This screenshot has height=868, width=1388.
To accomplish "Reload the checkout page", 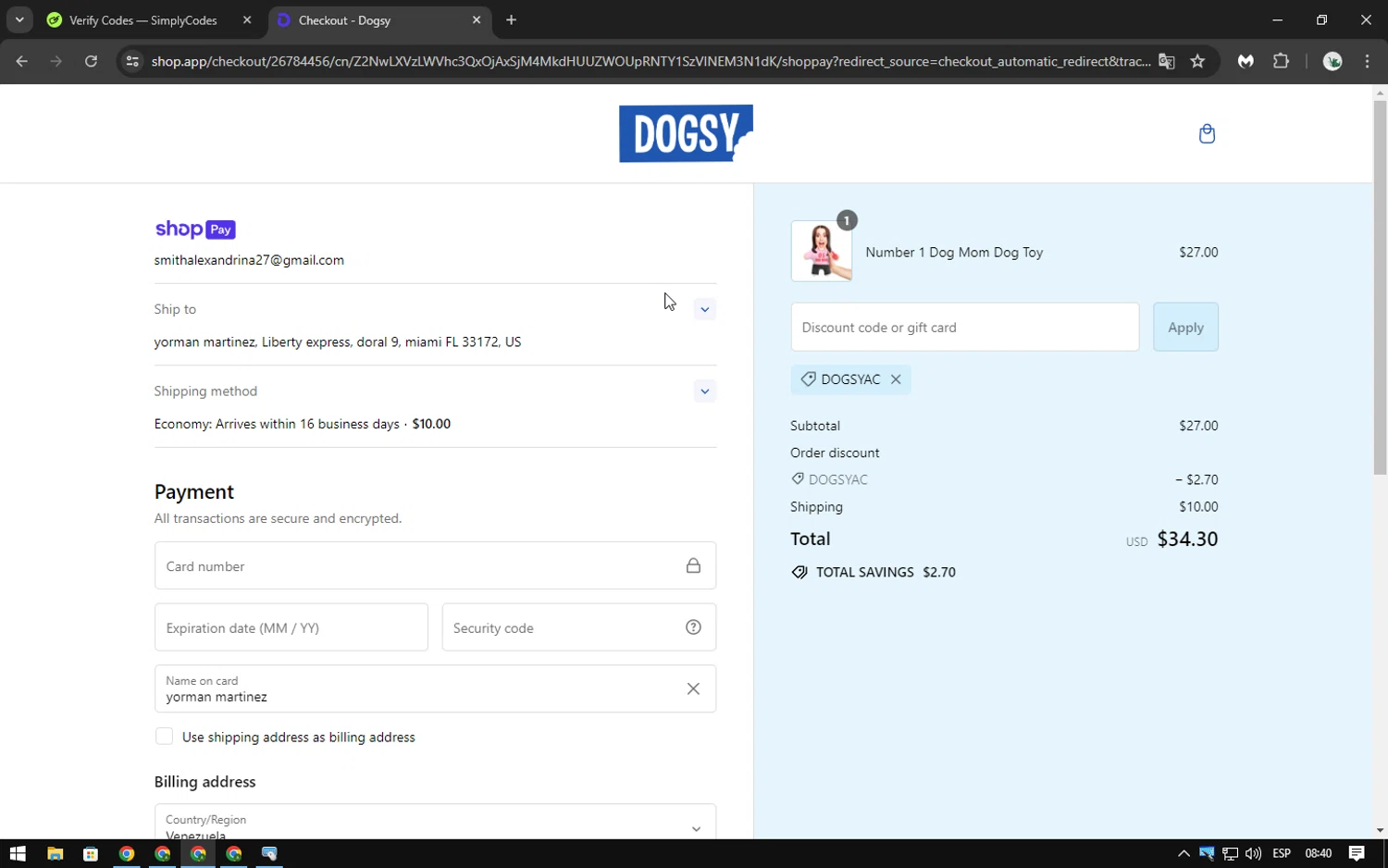I will tap(91, 61).
